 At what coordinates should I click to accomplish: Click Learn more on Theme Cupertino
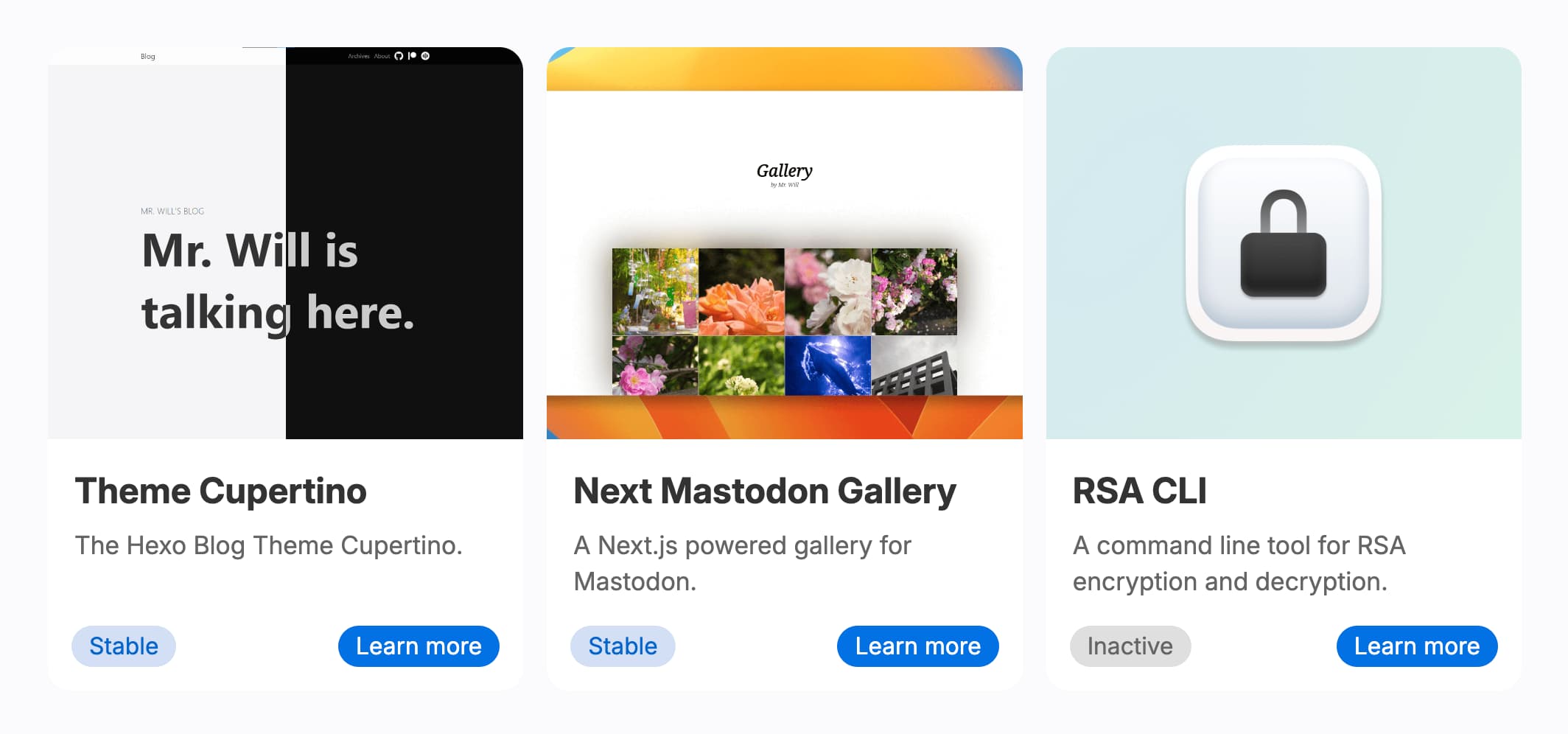point(418,646)
